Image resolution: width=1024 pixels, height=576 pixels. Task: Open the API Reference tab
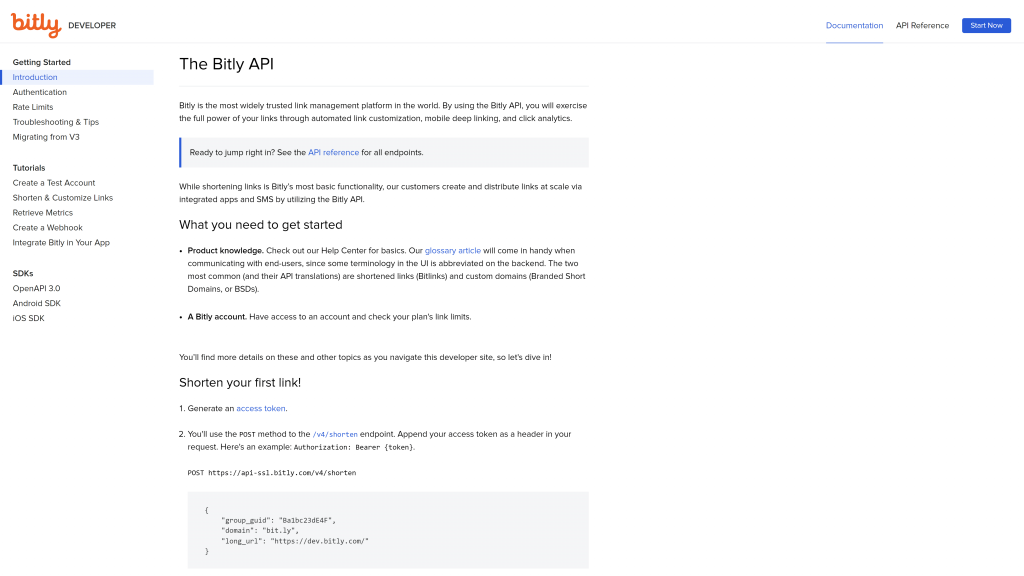click(x=922, y=25)
